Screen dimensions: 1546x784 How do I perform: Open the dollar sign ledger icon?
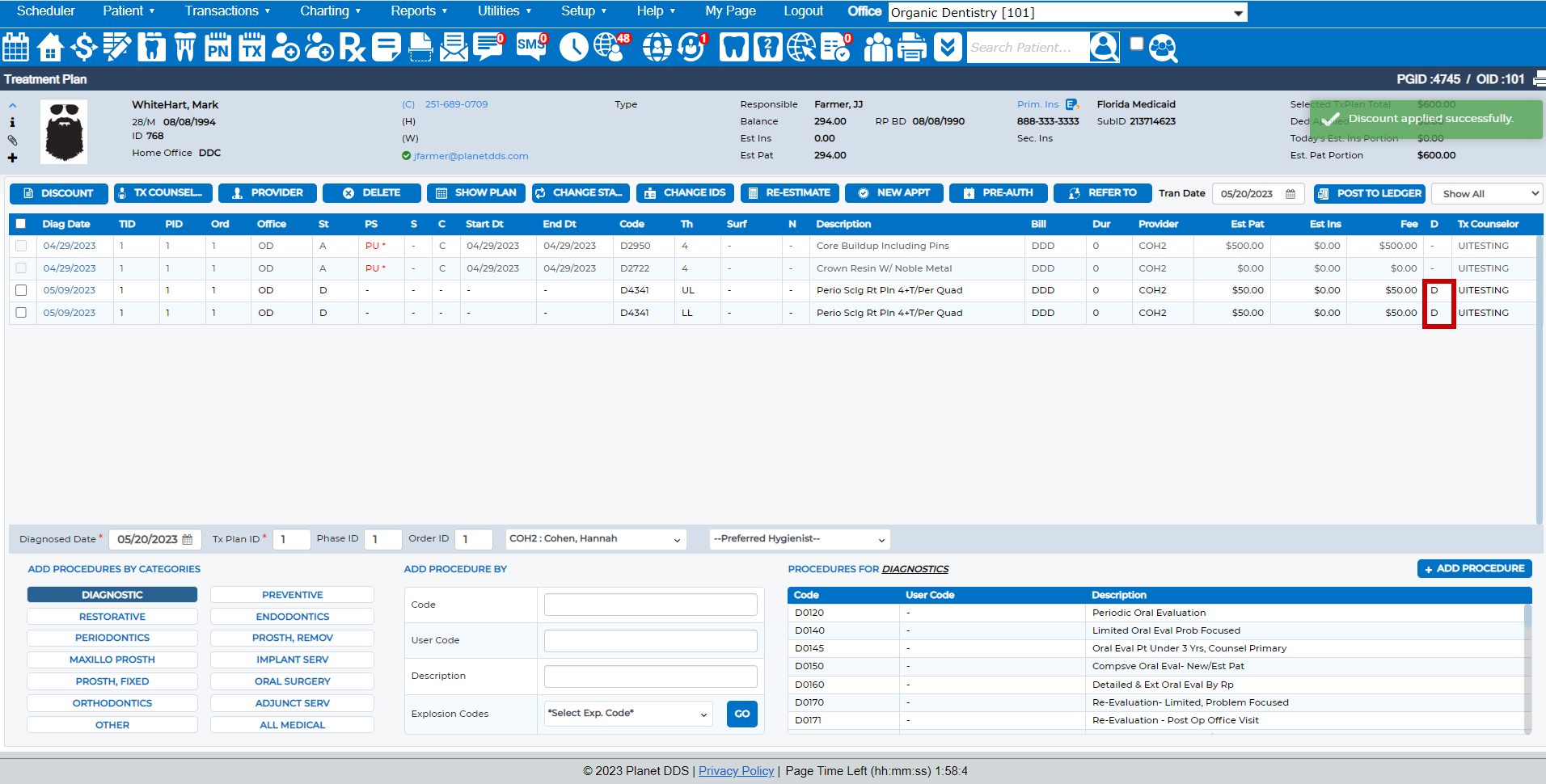click(x=84, y=47)
